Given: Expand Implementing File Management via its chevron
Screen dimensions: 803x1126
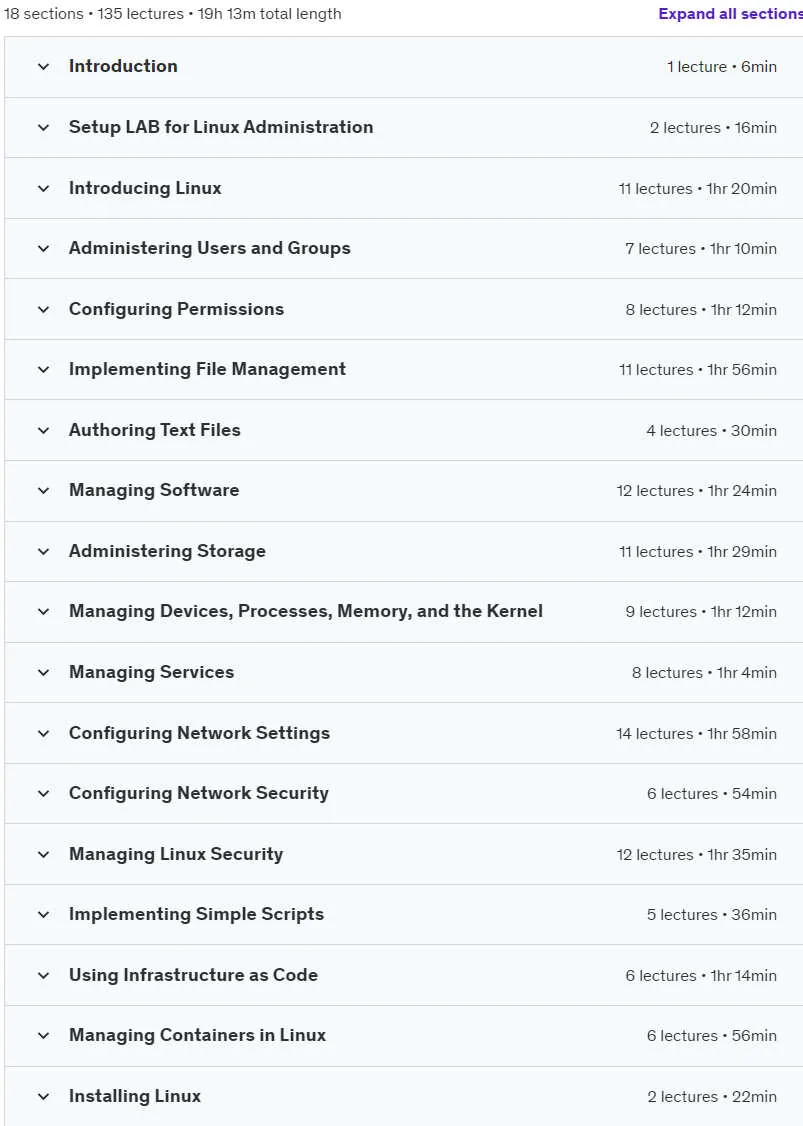Looking at the screenshot, I should pyautogui.click(x=44, y=370).
